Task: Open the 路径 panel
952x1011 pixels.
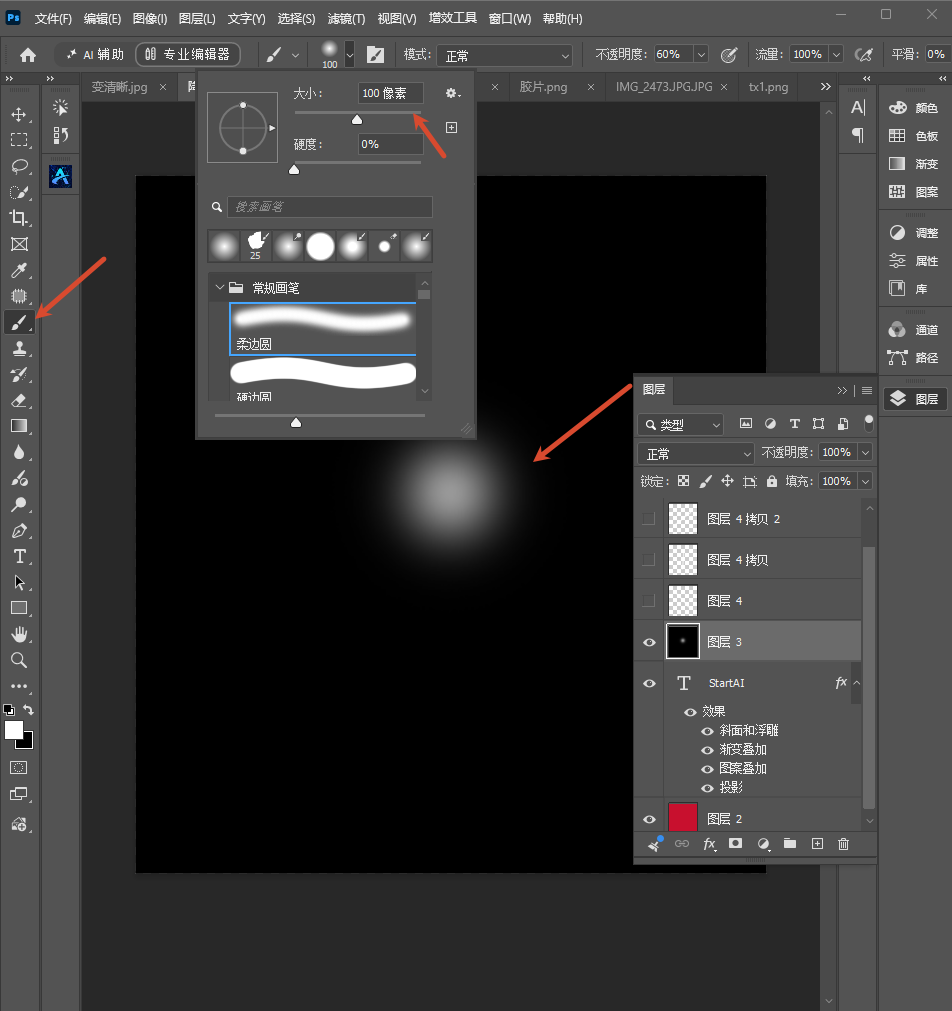Action: pos(915,358)
